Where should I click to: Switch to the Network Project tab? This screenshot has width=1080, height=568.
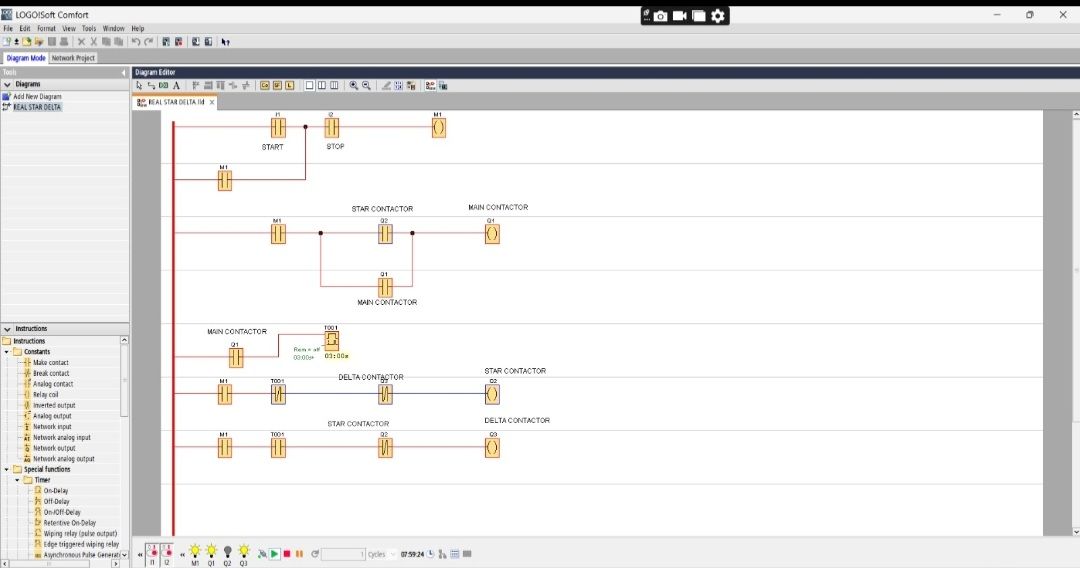click(73, 58)
